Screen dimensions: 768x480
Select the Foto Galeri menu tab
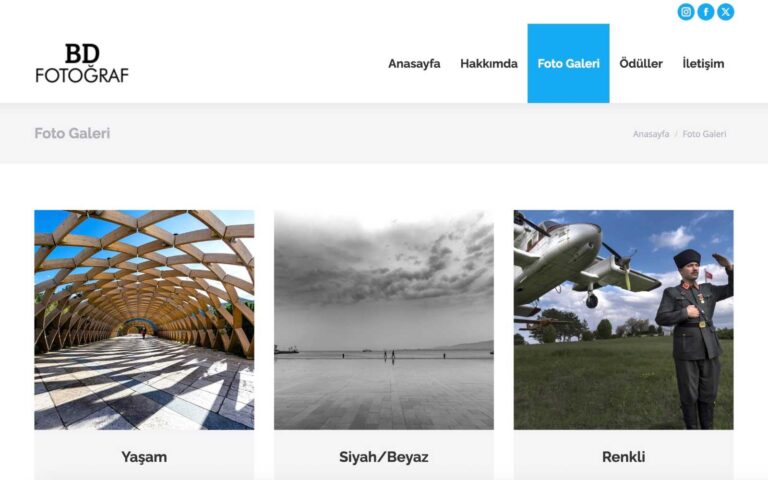point(568,63)
